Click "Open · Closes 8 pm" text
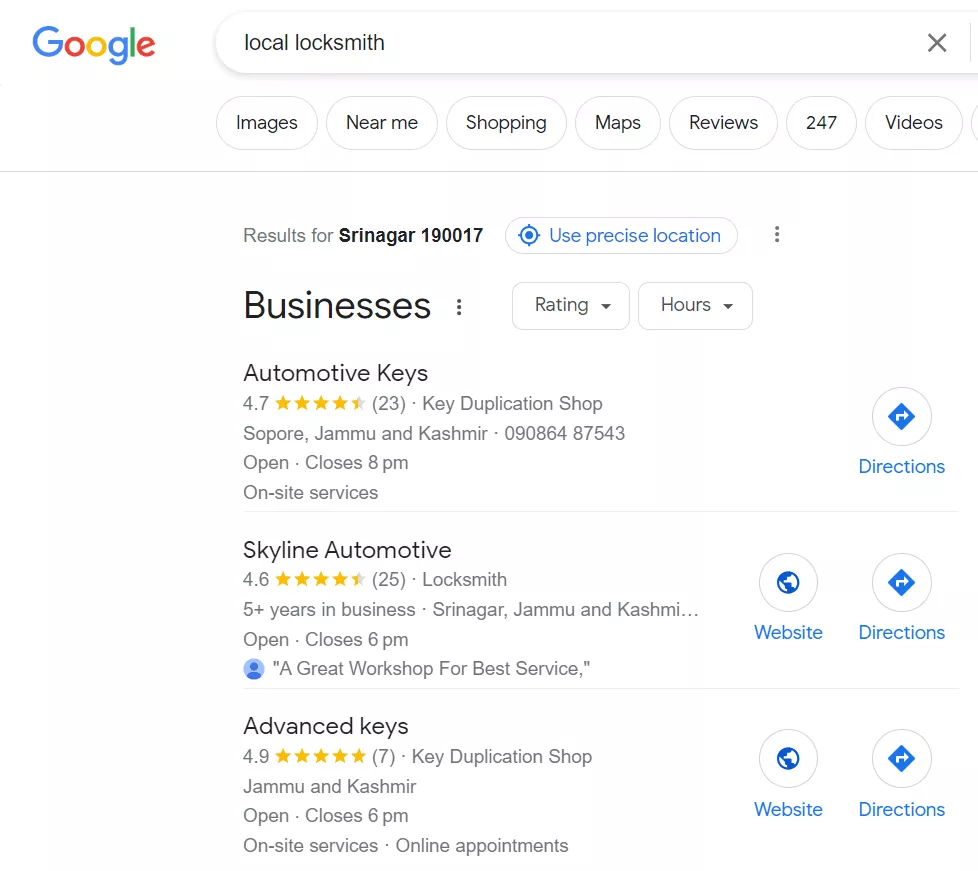Screen dimensions: 978x871 (326, 463)
